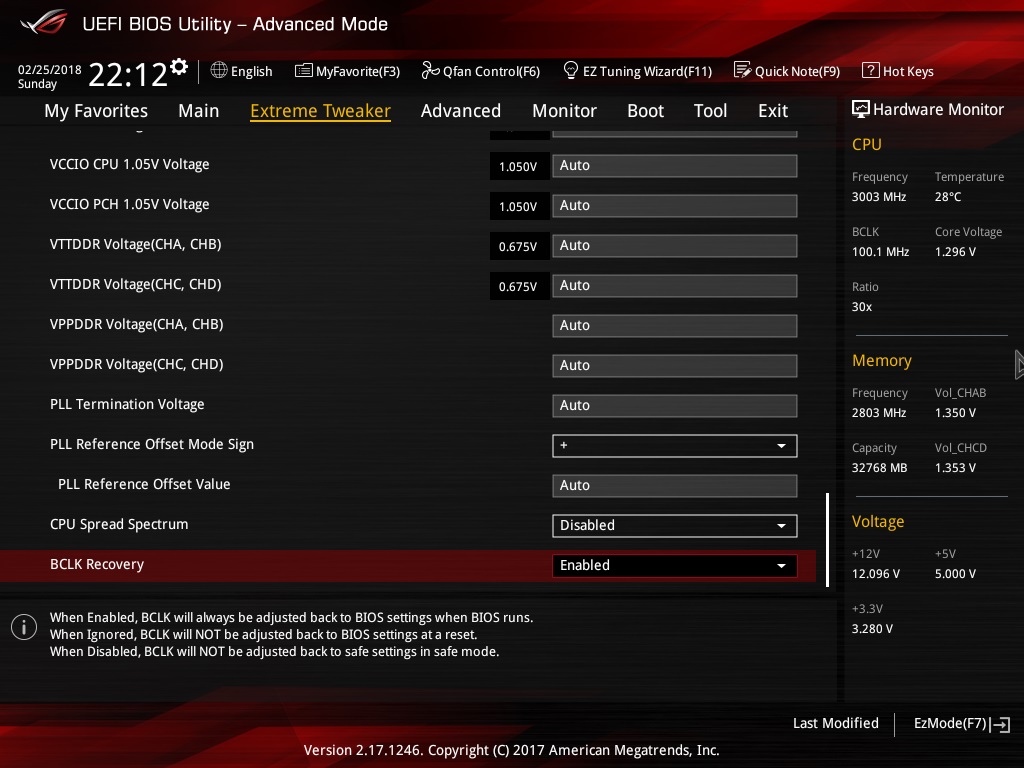Open the My Favorites tab
Image resolution: width=1024 pixels, height=768 pixels.
(x=96, y=111)
